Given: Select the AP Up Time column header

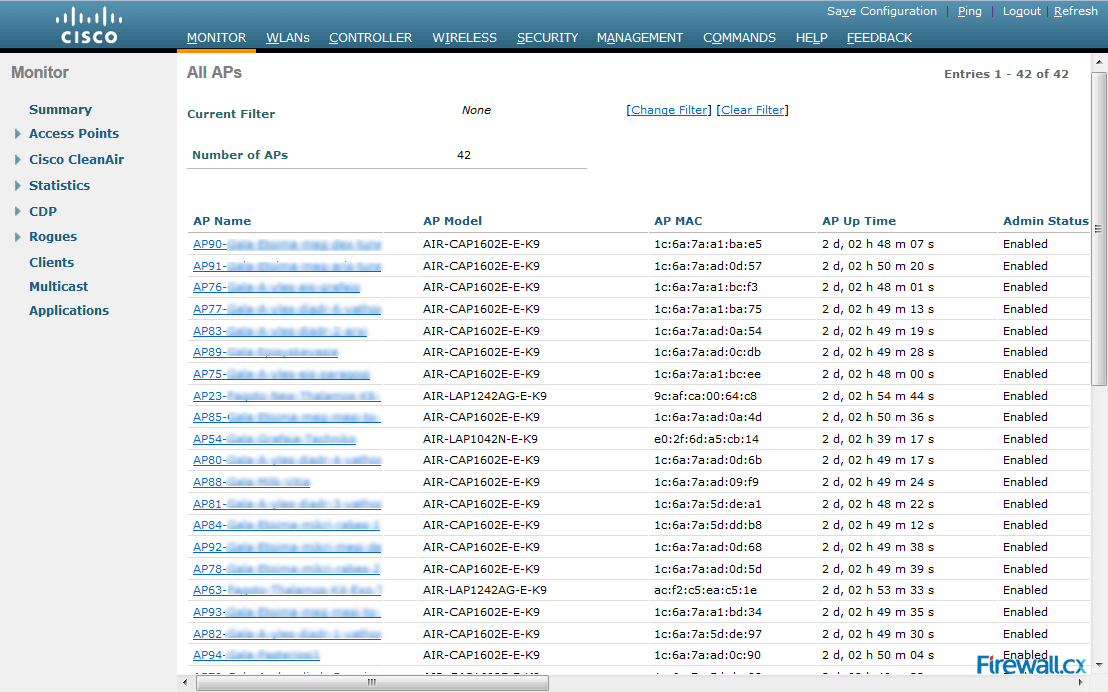Looking at the screenshot, I should [x=859, y=221].
